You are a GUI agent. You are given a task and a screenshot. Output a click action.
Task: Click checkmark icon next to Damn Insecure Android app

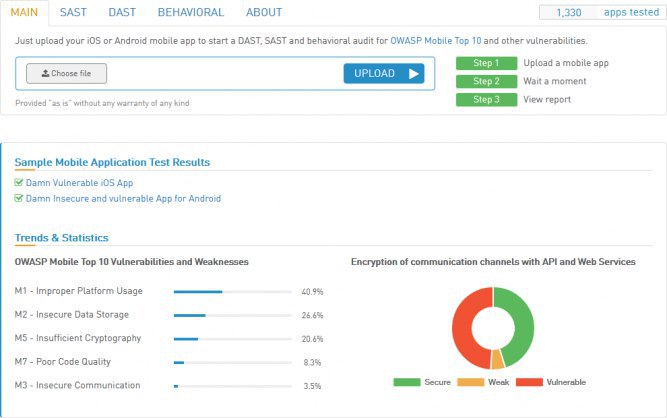click(x=18, y=198)
